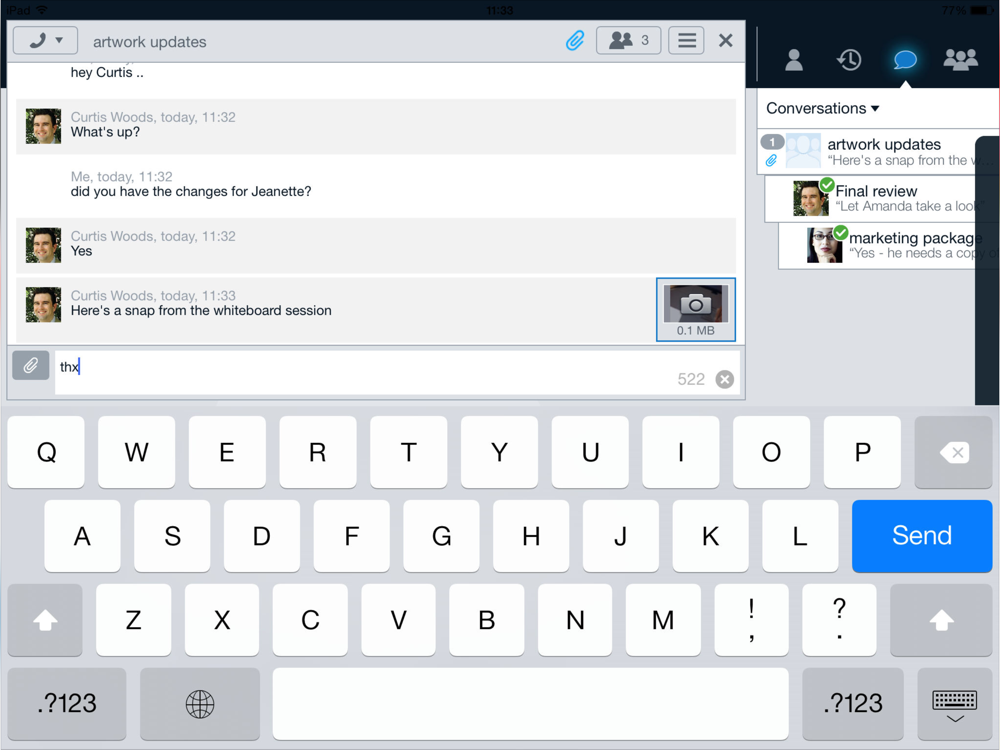Tap the H key
This screenshot has width=1000, height=750.
click(x=531, y=536)
